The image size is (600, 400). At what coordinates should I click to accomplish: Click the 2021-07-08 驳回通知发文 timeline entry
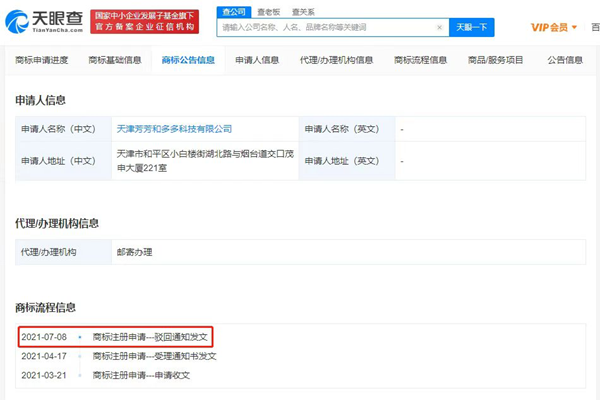tap(149, 337)
